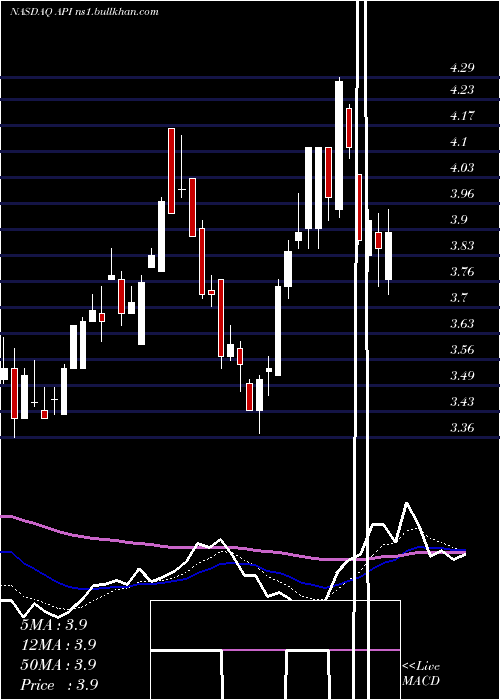Viewport: 500px width, 700px height.
Task: Click the 3.49 price axis label
Action: 462,375
